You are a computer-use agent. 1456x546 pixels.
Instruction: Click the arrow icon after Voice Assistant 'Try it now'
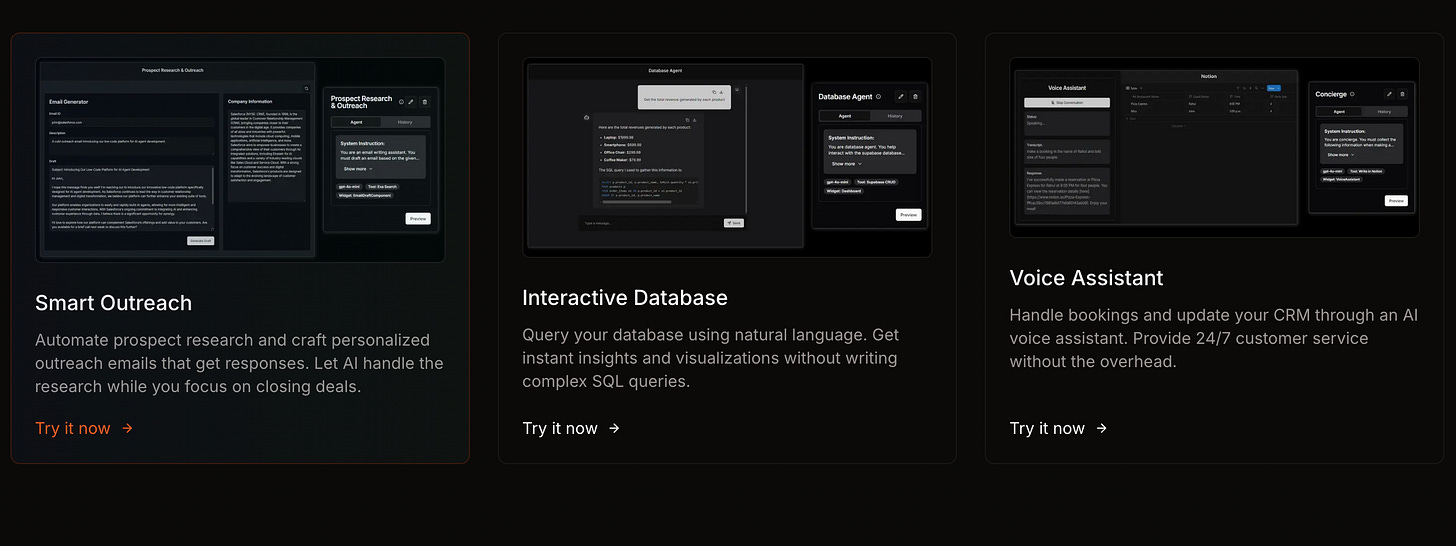[x=1101, y=428]
